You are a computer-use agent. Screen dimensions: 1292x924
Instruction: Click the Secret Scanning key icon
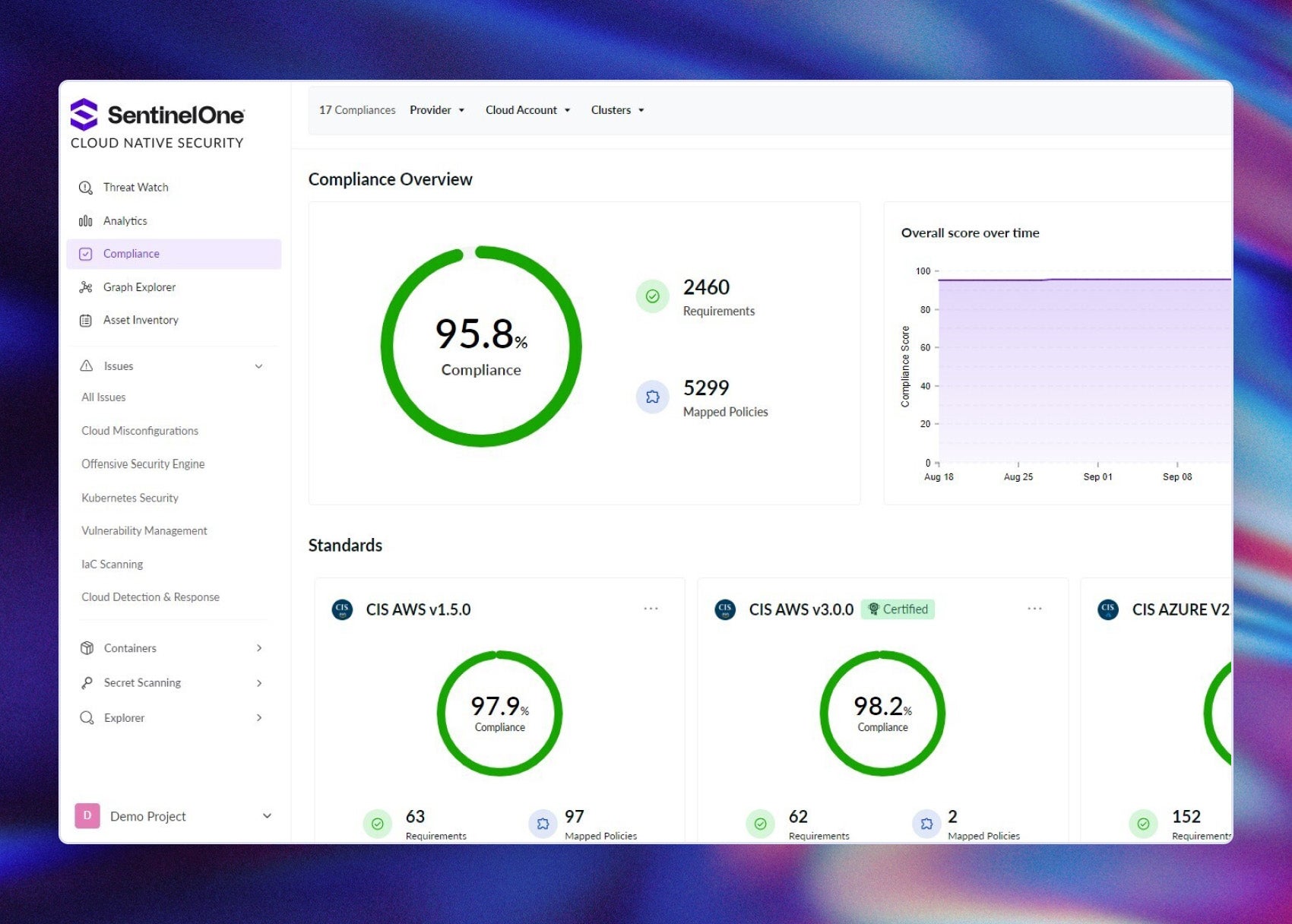point(87,683)
